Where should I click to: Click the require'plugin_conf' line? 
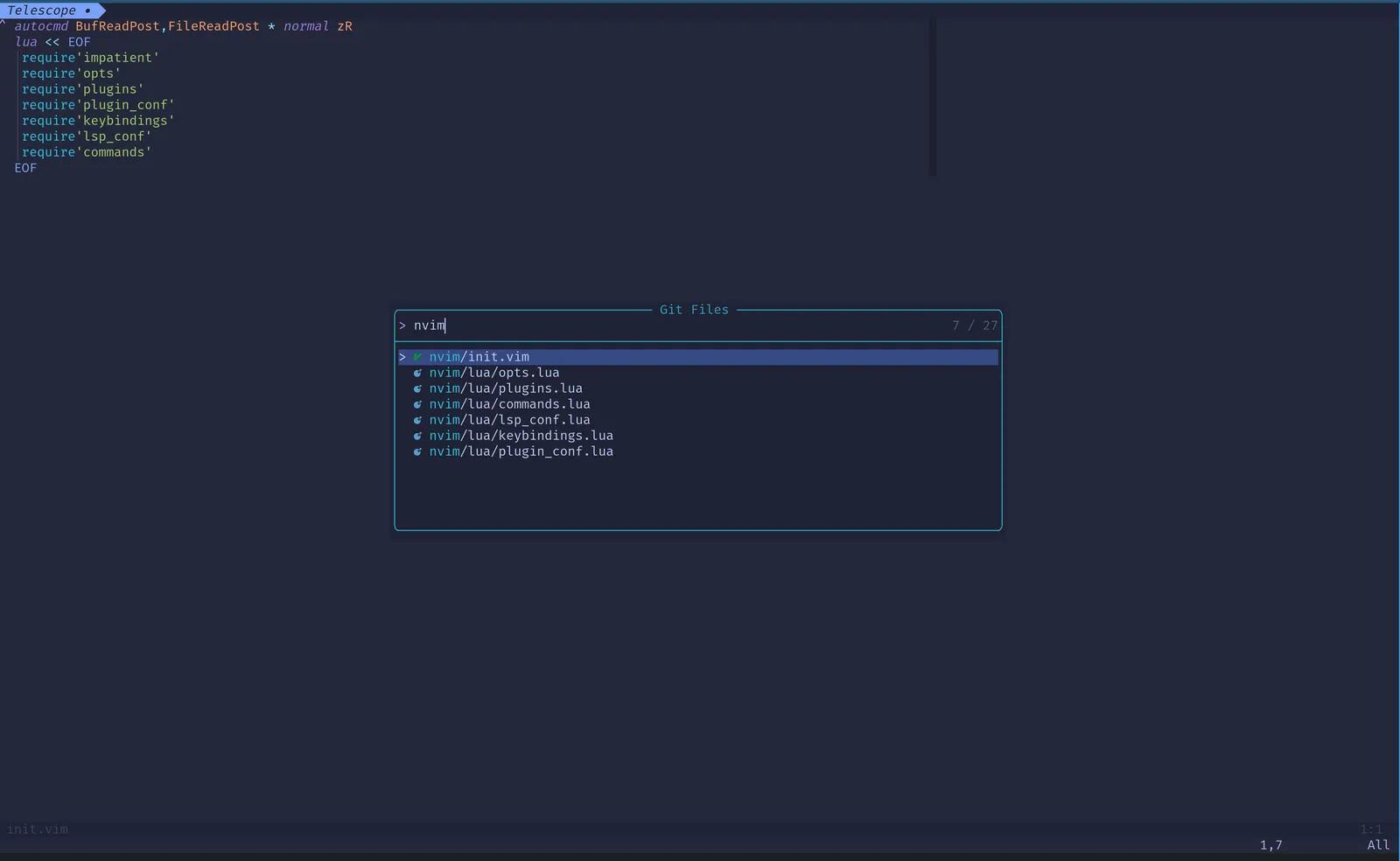point(98,105)
